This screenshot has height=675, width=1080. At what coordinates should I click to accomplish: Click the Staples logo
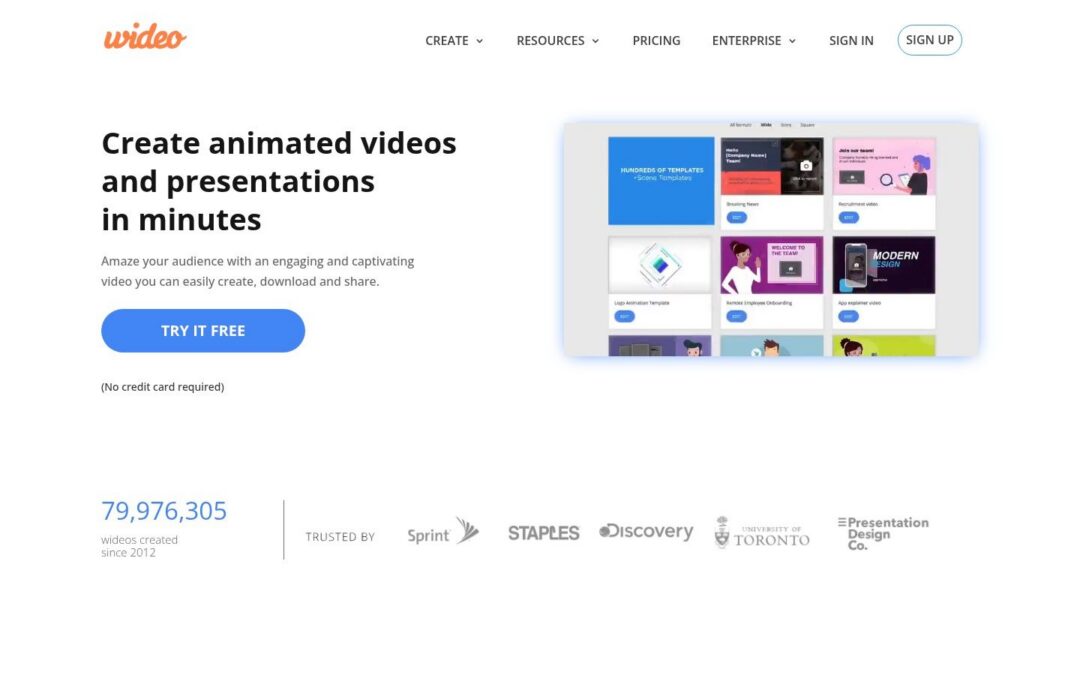point(543,532)
